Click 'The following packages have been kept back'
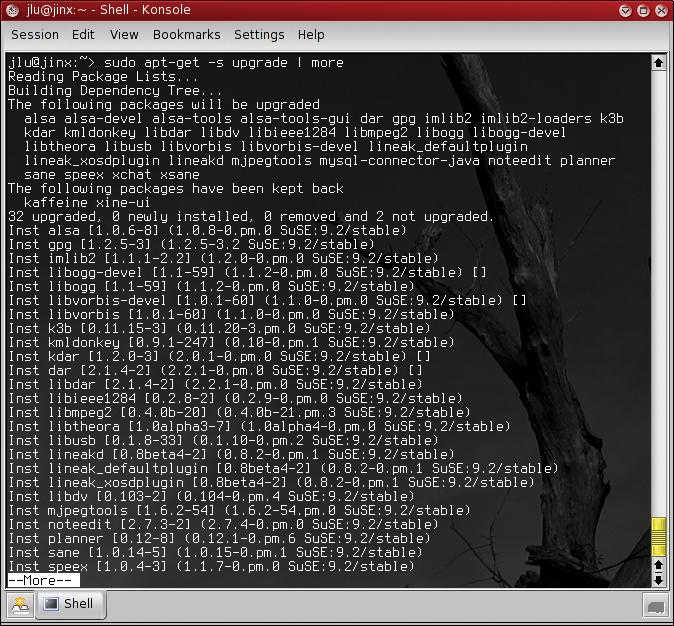The height and width of the screenshot is (626, 674). [x=175, y=189]
